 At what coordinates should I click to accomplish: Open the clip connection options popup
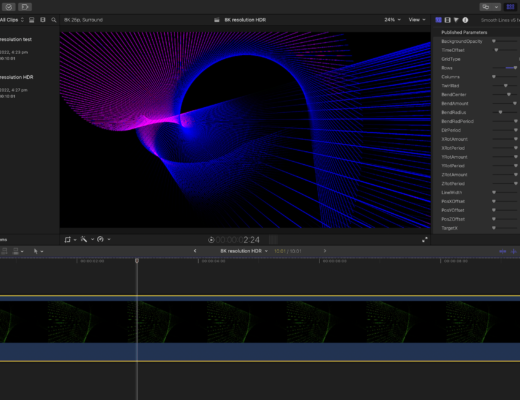[17, 251]
